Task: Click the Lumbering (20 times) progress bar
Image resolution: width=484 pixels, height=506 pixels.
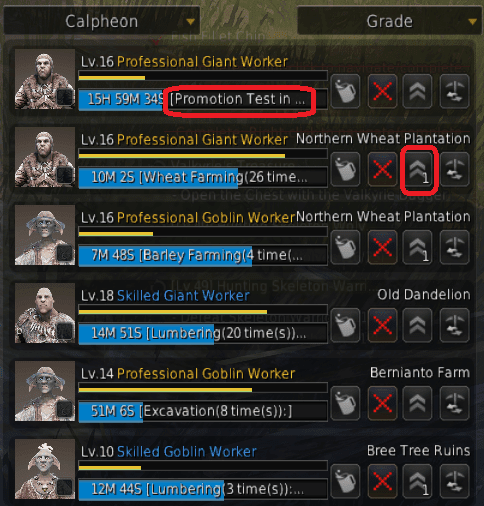Action: click(203, 333)
